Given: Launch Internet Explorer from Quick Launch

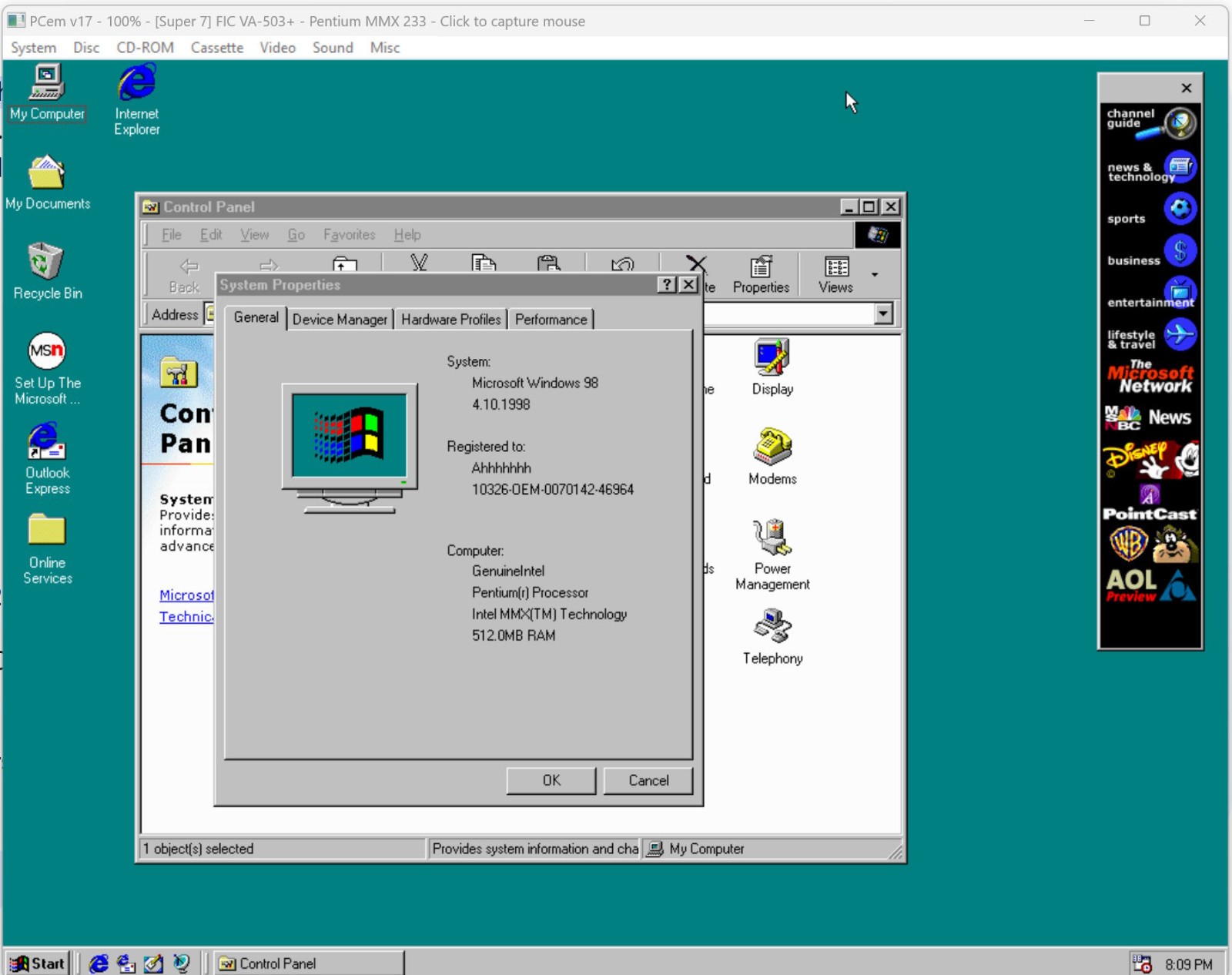Looking at the screenshot, I should click(x=99, y=963).
